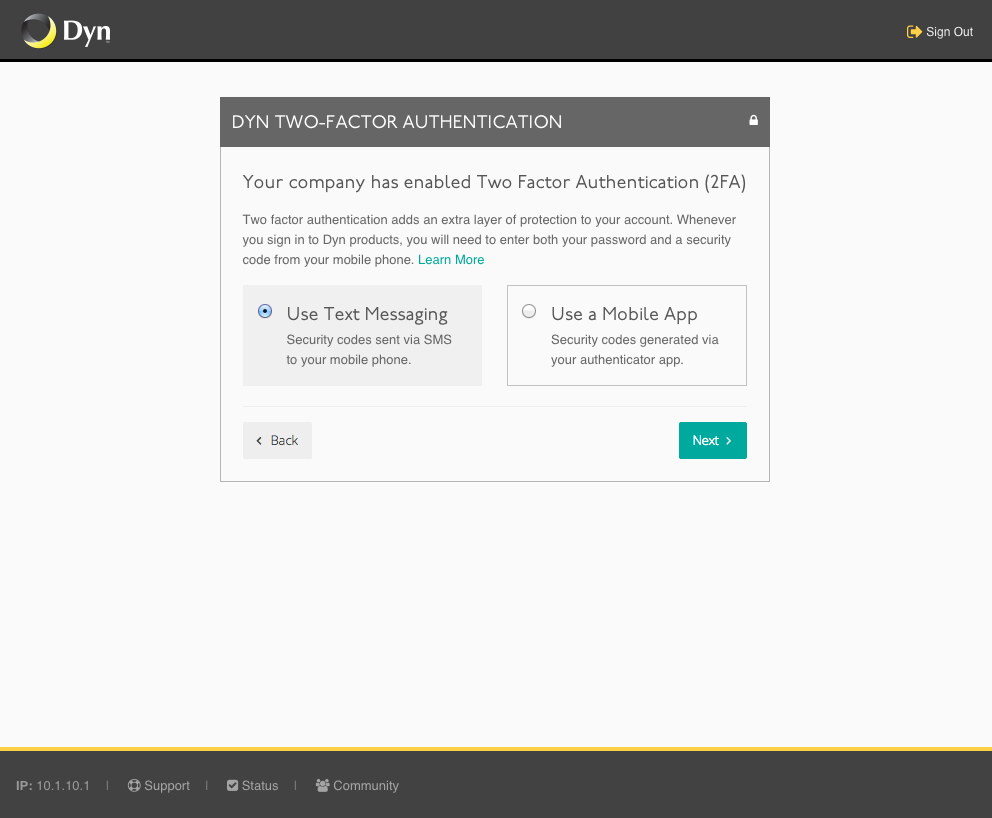Screen dimensions: 992x818
Task: Click the 'Your company has enabled' heading
Action: 494,182
